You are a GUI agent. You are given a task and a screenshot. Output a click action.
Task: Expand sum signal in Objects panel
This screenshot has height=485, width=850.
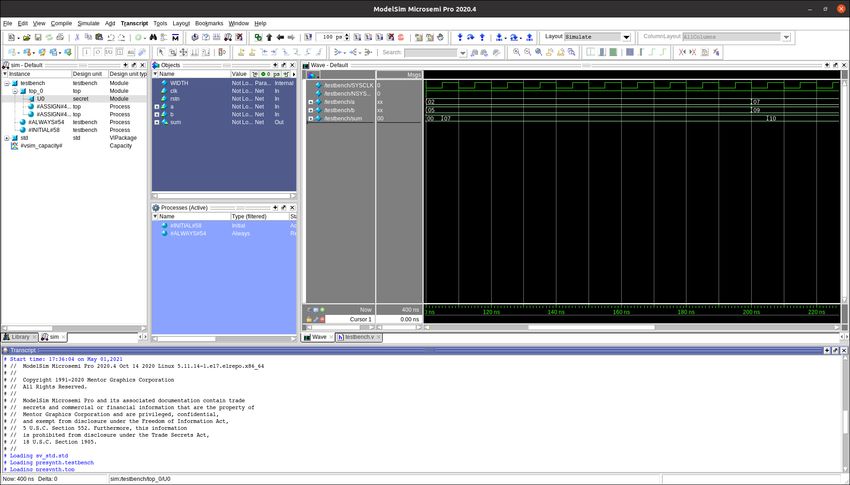click(157, 122)
